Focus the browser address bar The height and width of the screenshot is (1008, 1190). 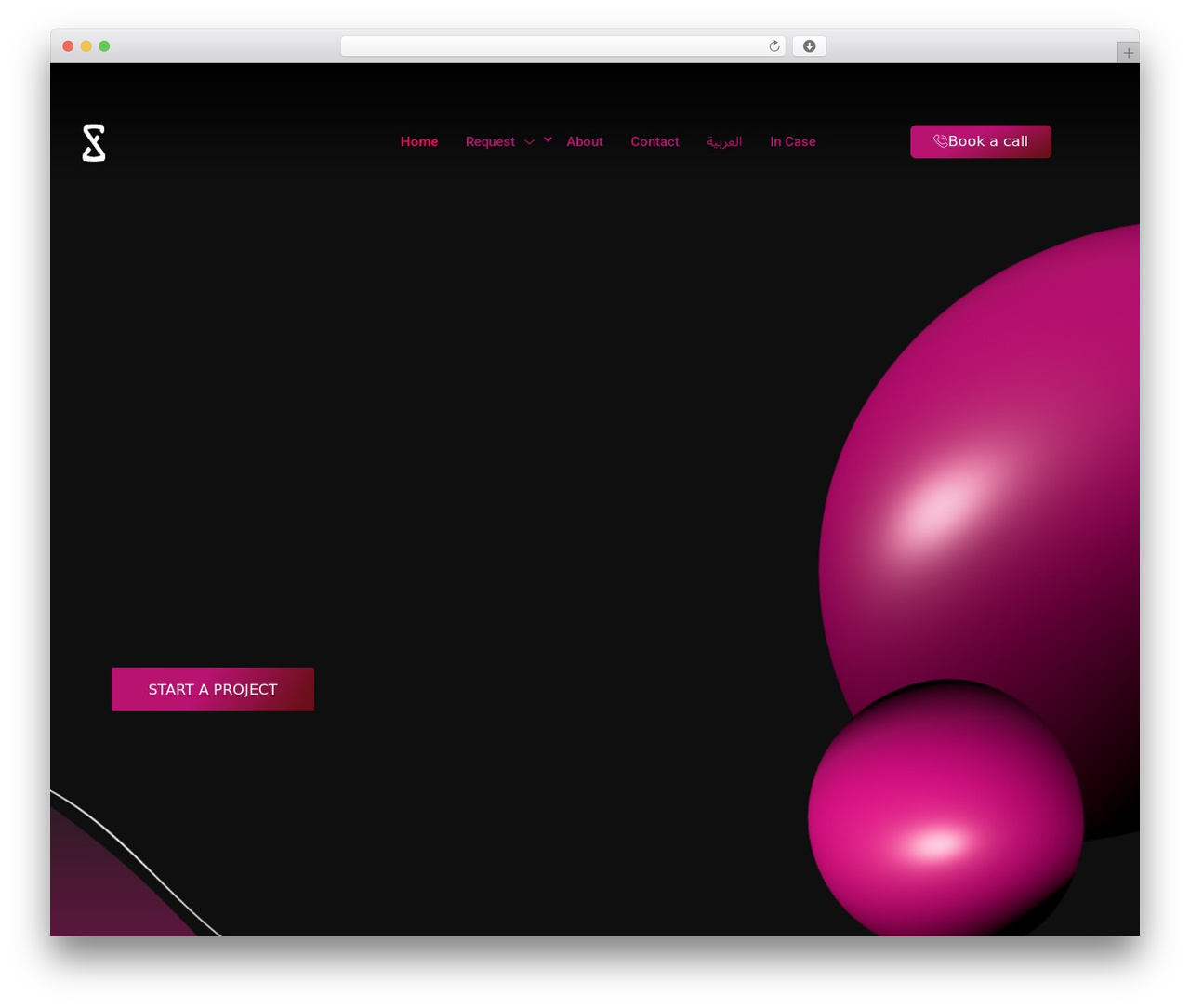point(563,46)
